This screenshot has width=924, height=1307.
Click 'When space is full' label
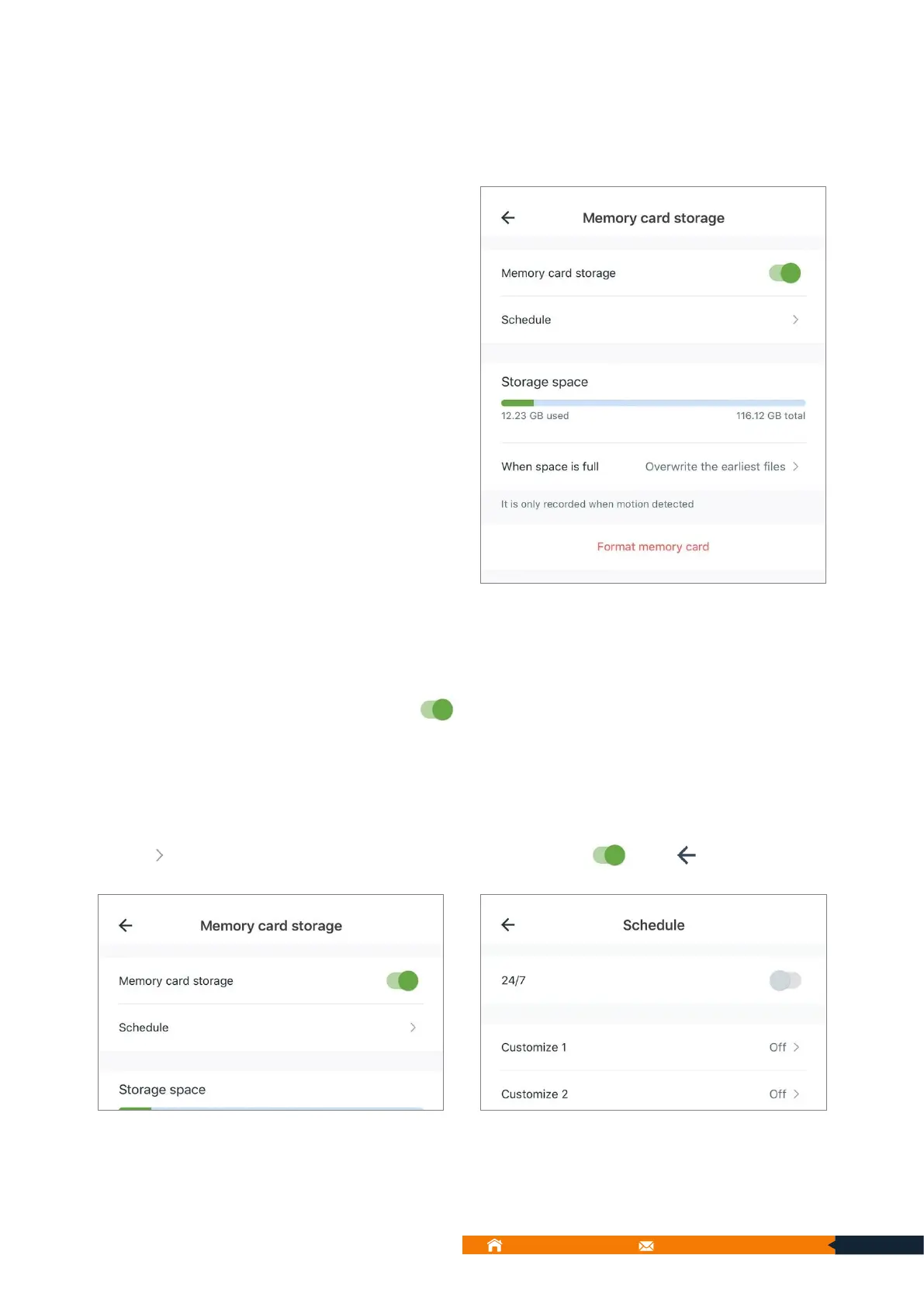pyautogui.click(x=550, y=466)
